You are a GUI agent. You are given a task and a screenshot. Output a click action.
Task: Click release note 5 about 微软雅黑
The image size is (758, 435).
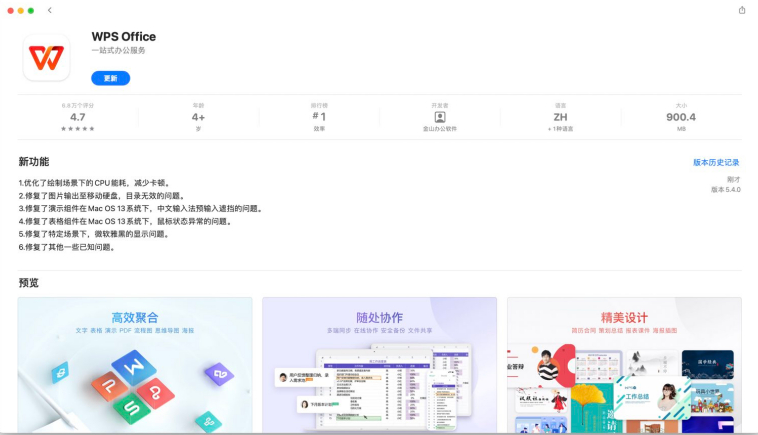point(94,234)
